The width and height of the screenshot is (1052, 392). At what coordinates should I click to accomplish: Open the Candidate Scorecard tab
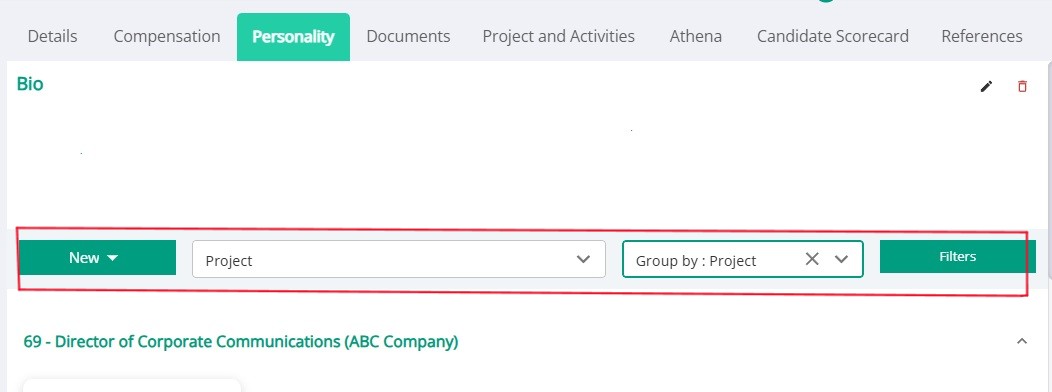833,36
